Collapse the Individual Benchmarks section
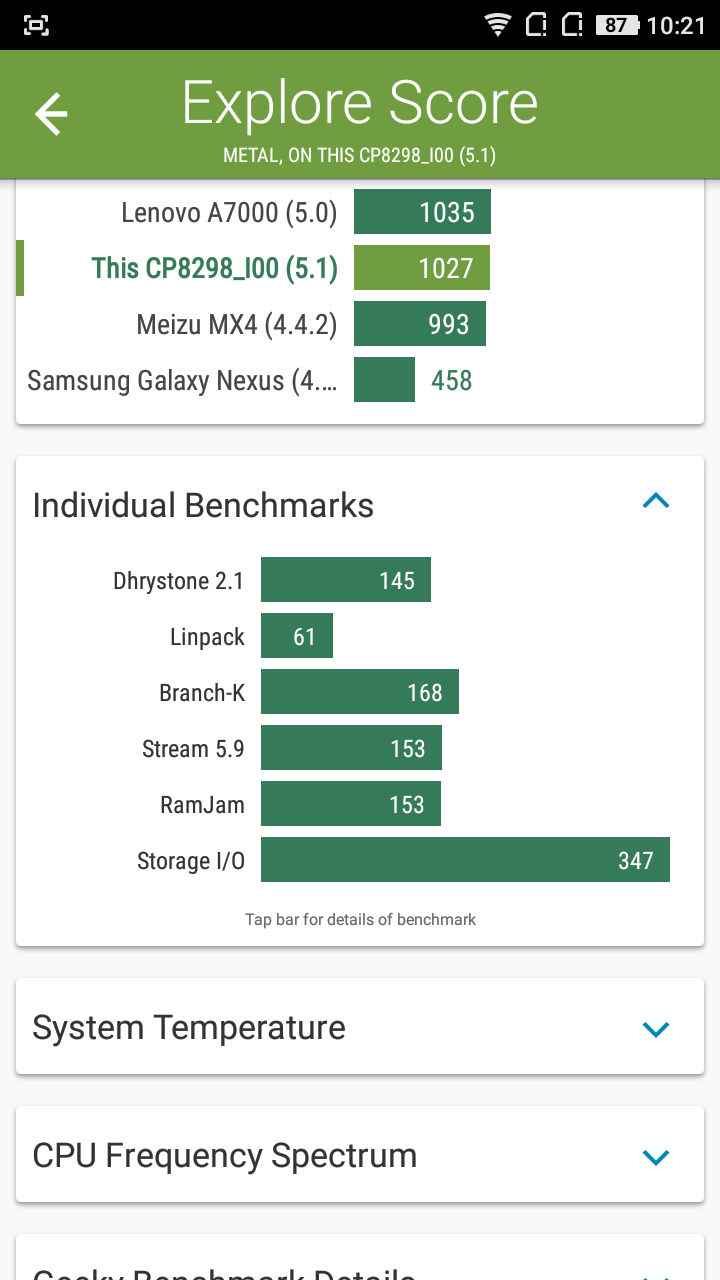Image resolution: width=720 pixels, height=1280 pixels. click(655, 501)
